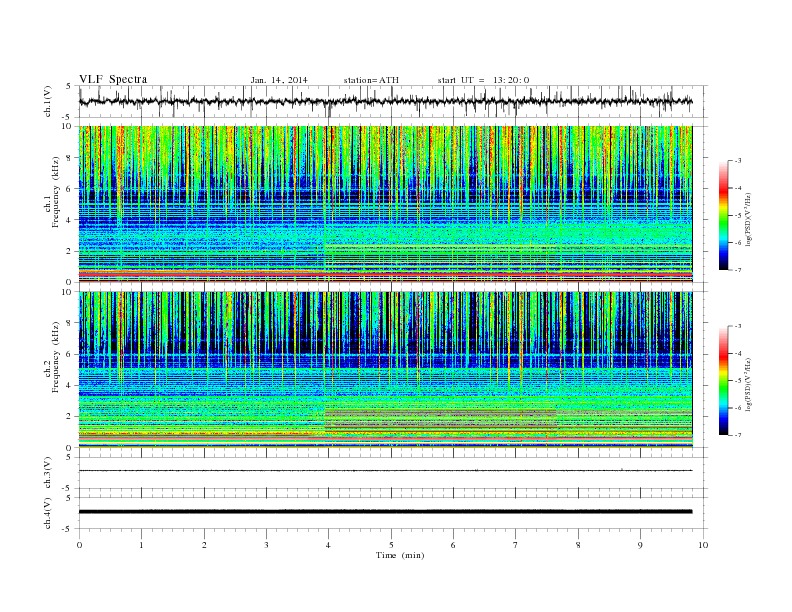Click the 4 kHz tick label on ch.2 spectrogram
This screenshot has width=792, height=612.
click(70, 385)
